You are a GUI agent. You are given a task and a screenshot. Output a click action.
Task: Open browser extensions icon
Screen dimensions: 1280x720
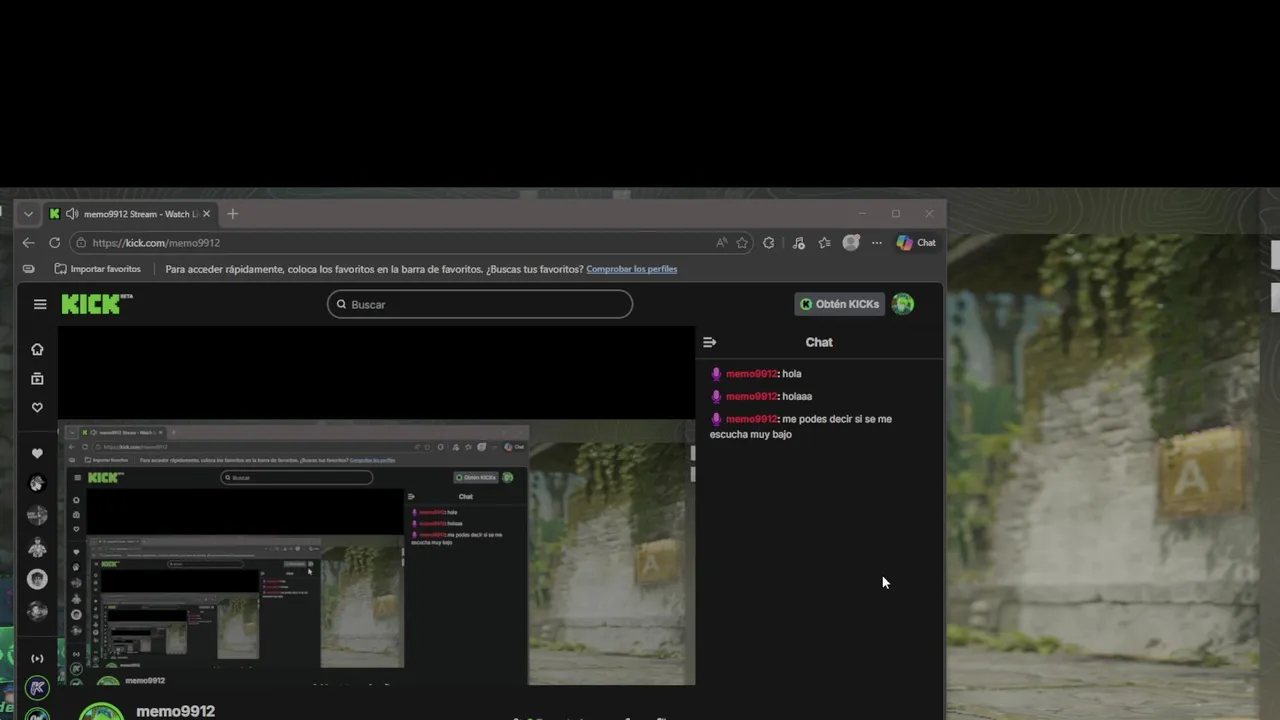tap(768, 243)
